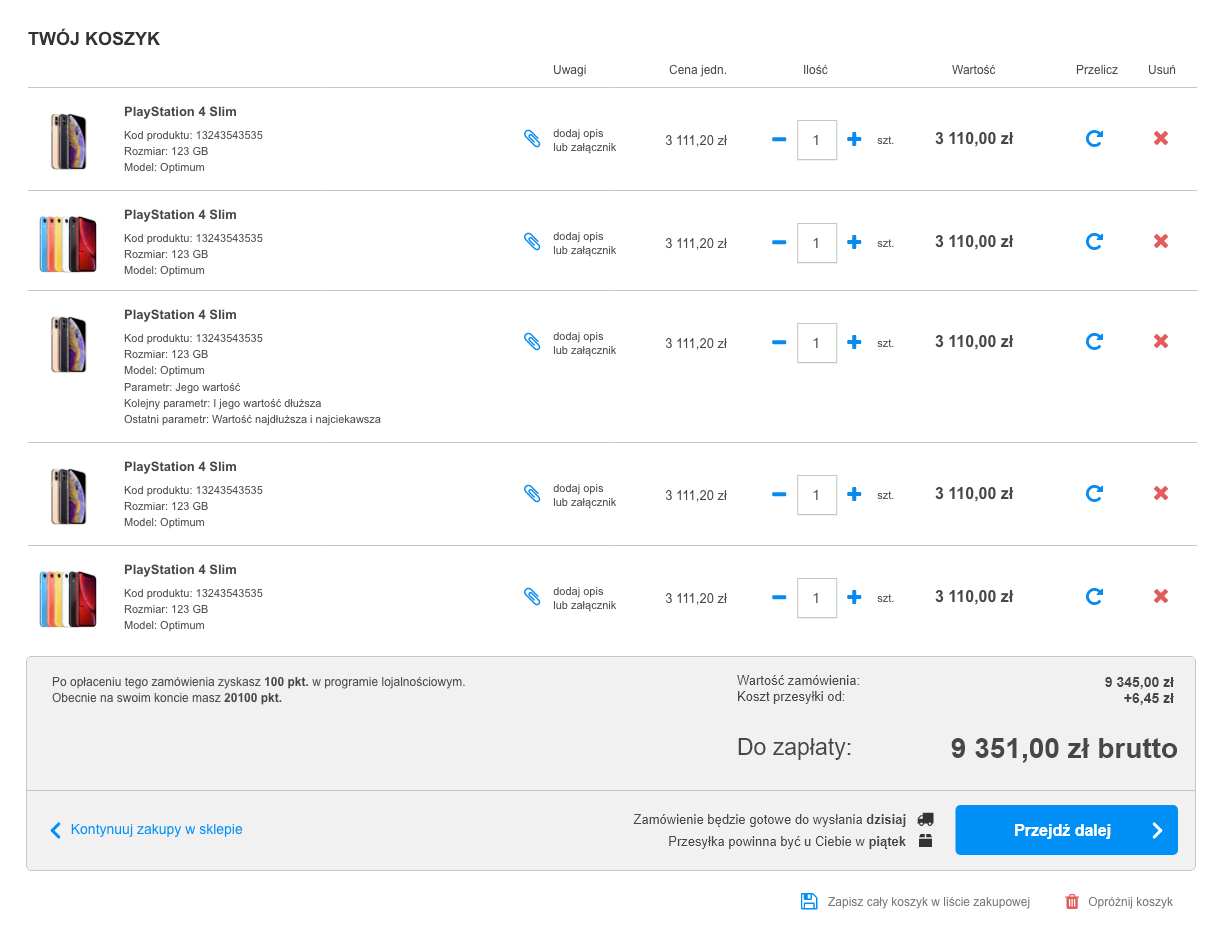
Task: Click the paperclip icon in last cart row
Action: 532,597
